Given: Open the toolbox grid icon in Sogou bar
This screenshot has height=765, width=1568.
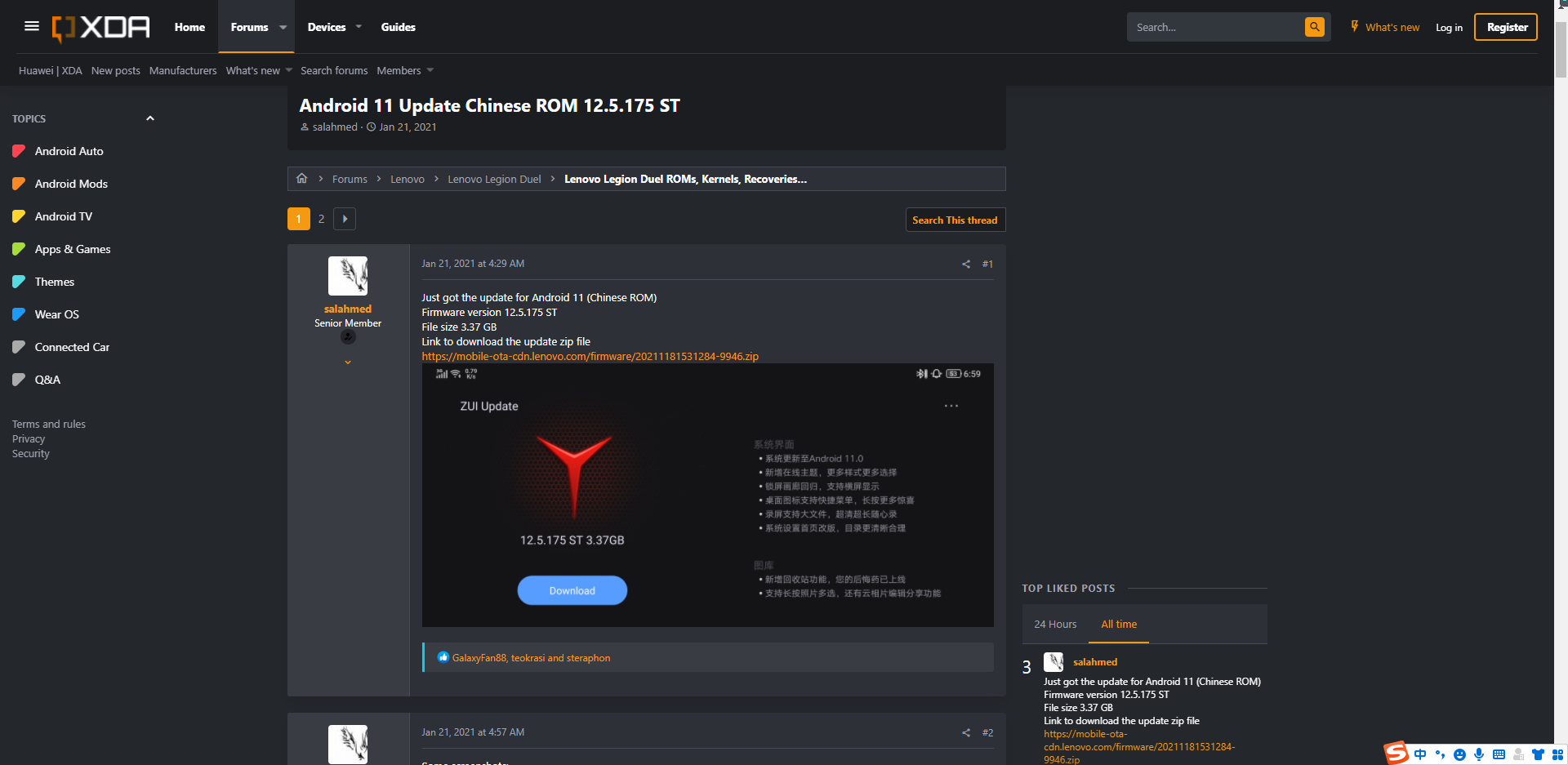Looking at the screenshot, I should 1557,754.
